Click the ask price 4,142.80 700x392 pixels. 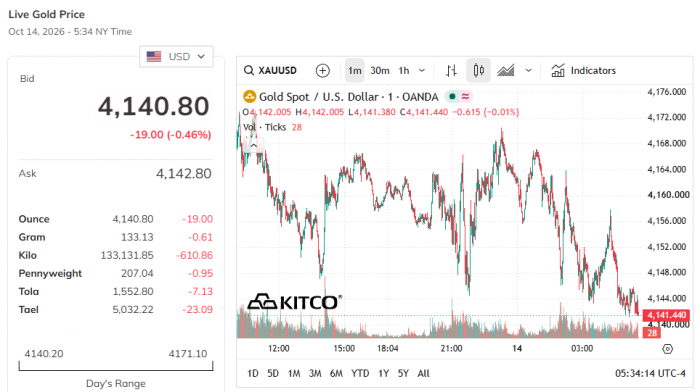pos(183,174)
